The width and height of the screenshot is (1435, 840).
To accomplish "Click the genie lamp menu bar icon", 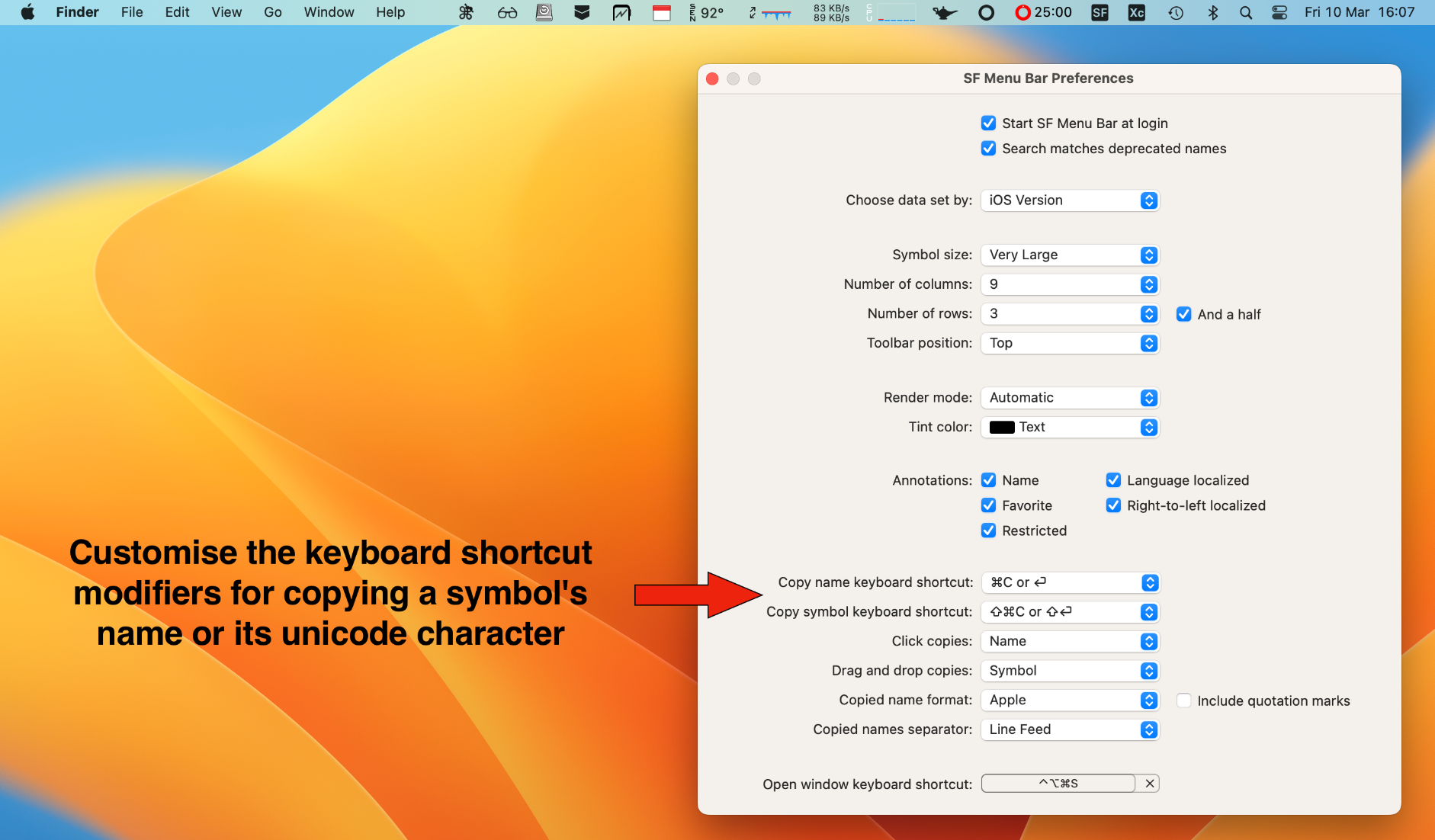I will coord(945,12).
